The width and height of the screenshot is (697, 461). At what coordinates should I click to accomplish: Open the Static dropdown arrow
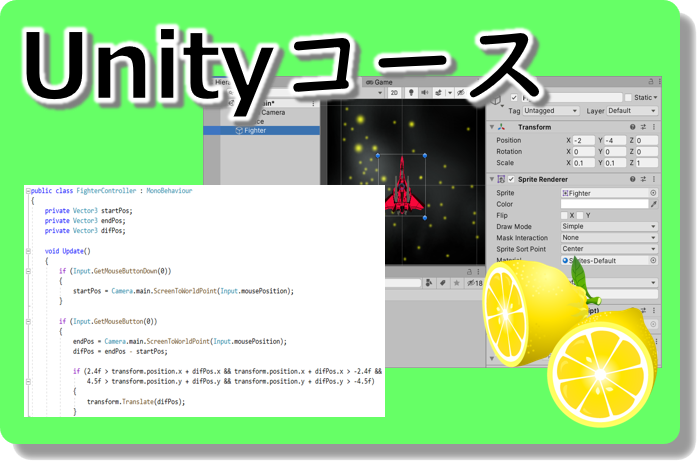(655, 97)
